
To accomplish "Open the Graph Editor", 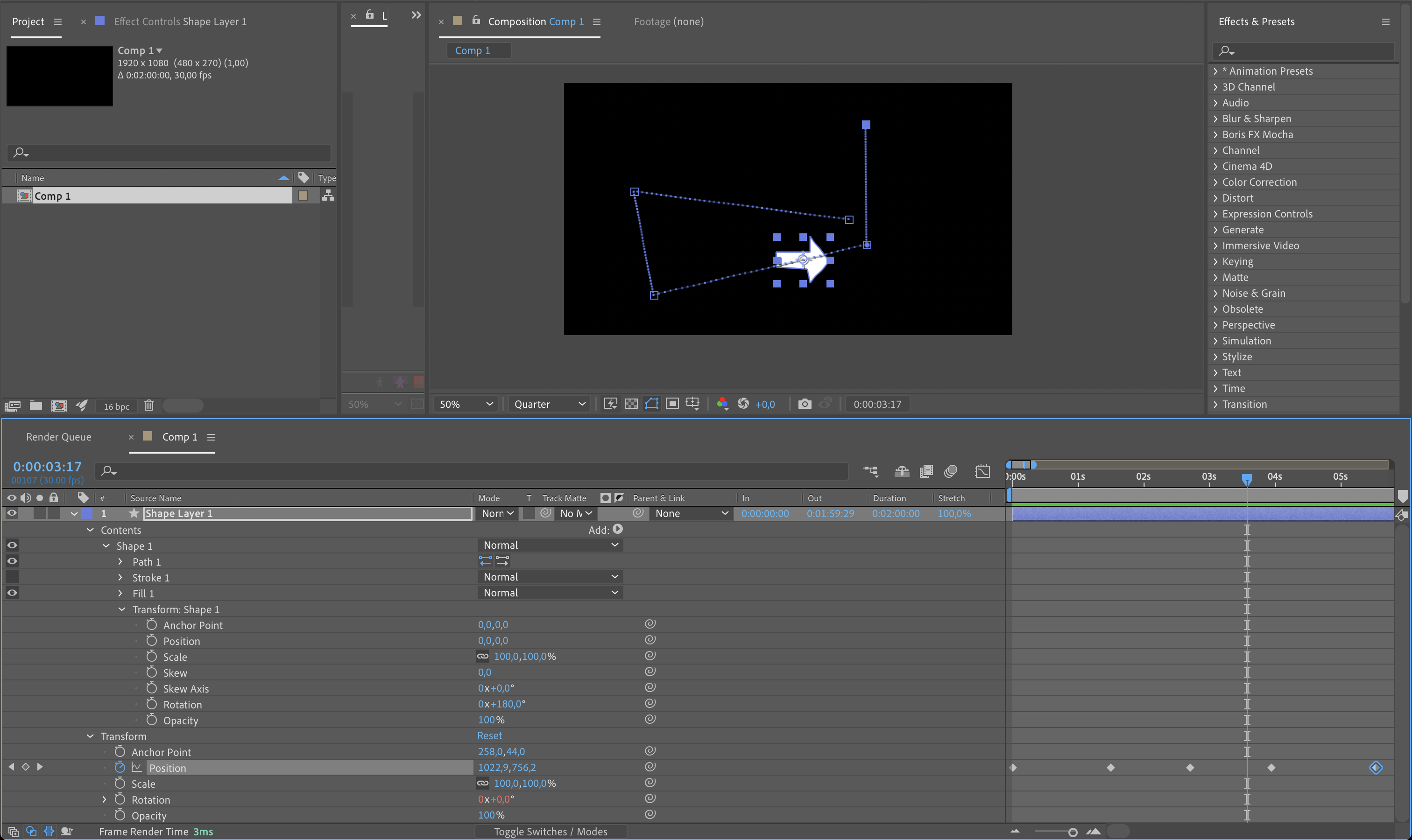I will click(x=983, y=470).
